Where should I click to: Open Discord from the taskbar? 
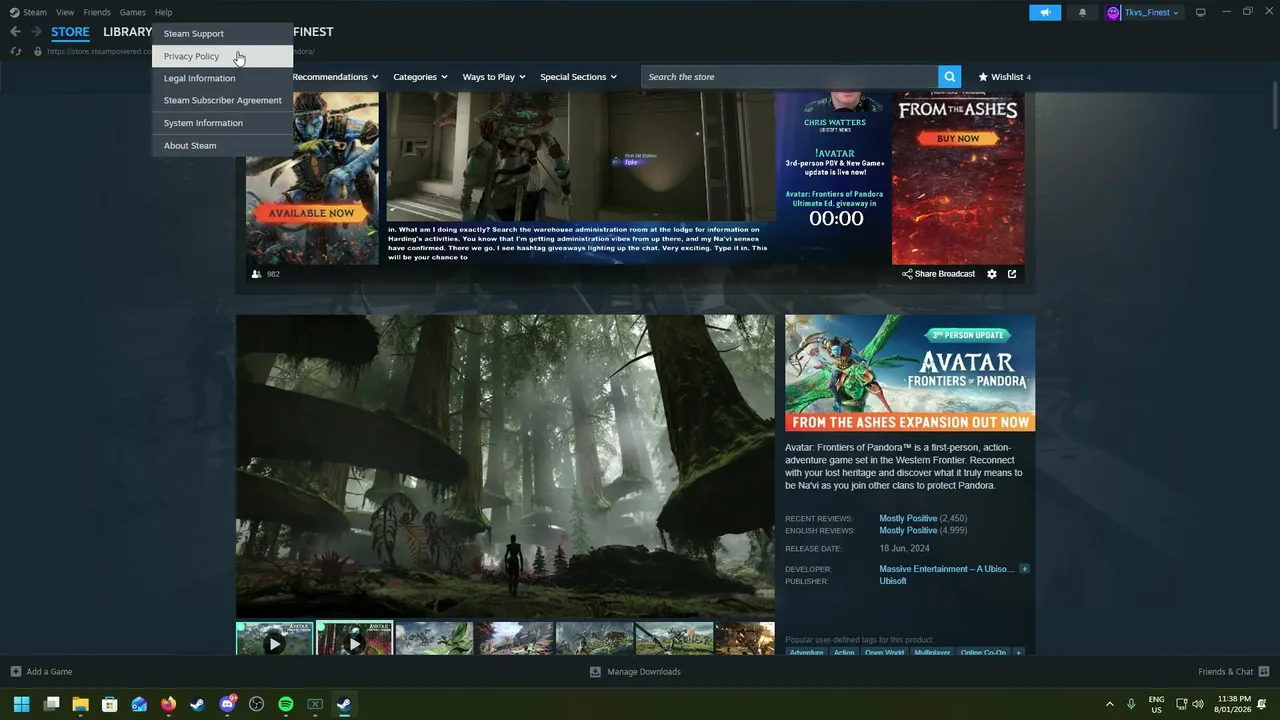(x=227, y=704)
